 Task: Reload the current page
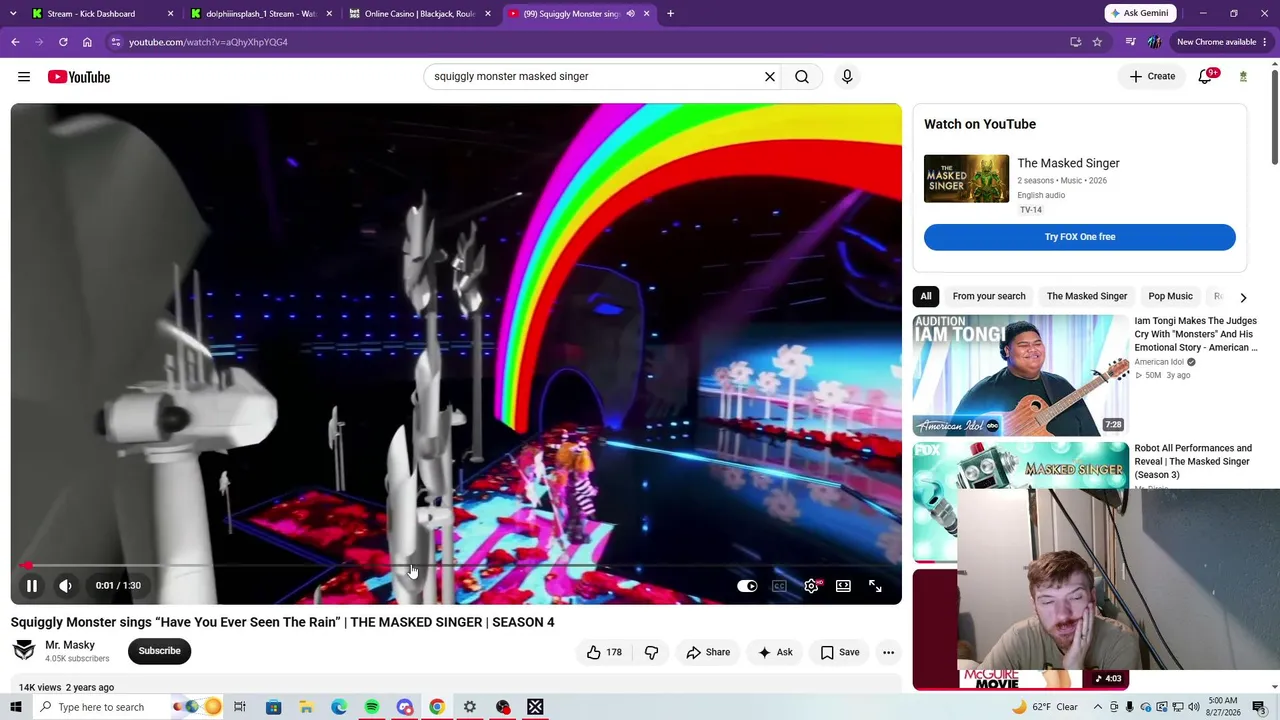[x=63, y=42]
